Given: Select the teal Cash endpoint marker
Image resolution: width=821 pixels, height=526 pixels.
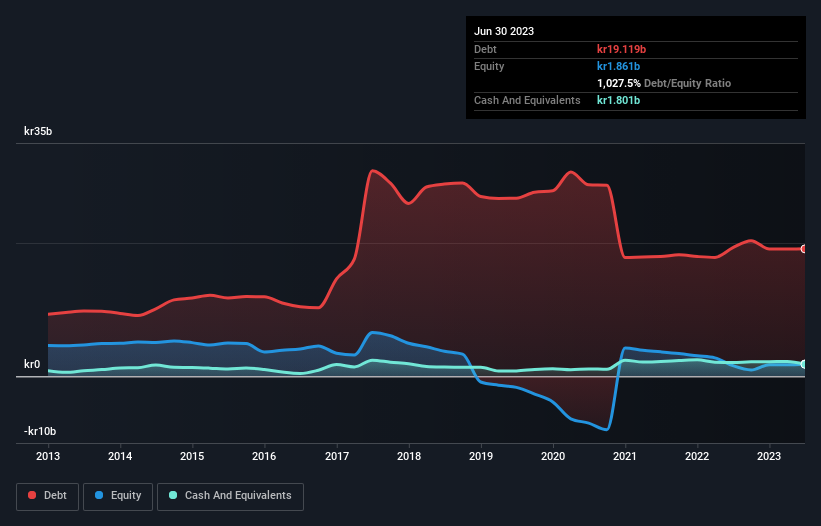Looking at the screenshot, I should [x=804, y=364].
